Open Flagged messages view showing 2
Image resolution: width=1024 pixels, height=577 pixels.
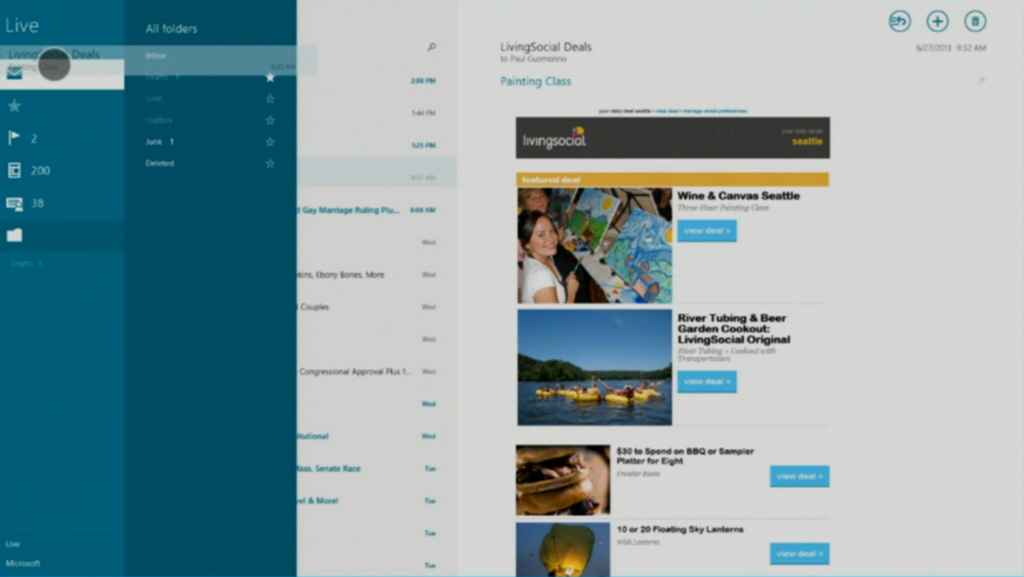pos(22,138)
